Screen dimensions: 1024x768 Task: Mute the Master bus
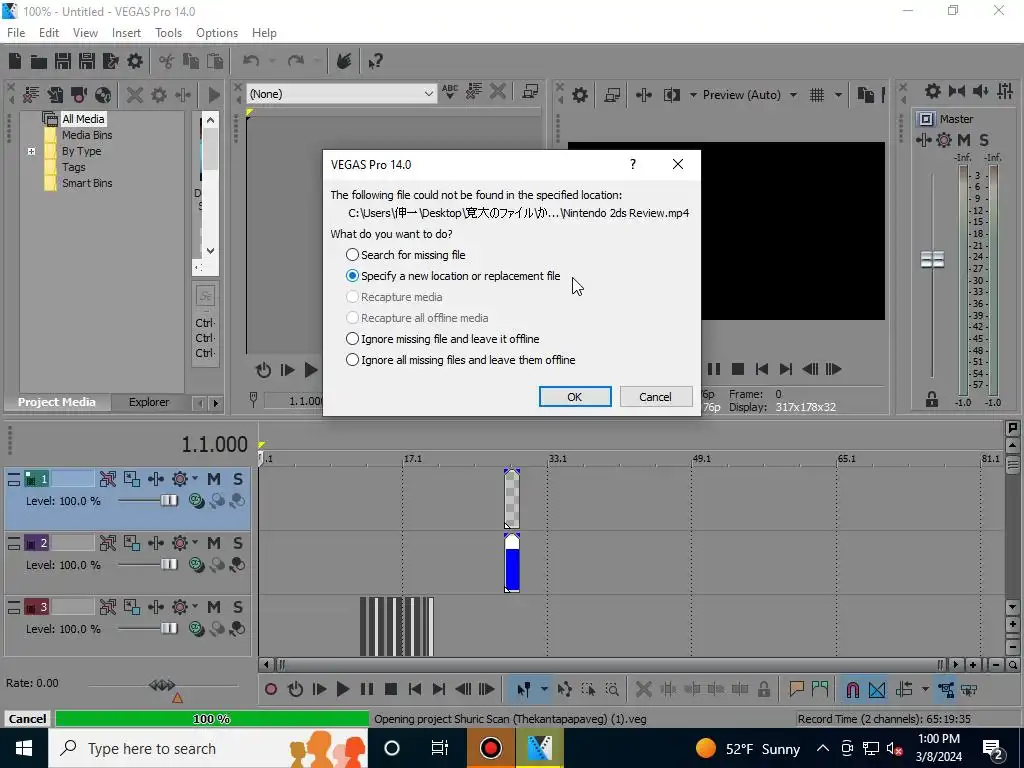[964, 140]
